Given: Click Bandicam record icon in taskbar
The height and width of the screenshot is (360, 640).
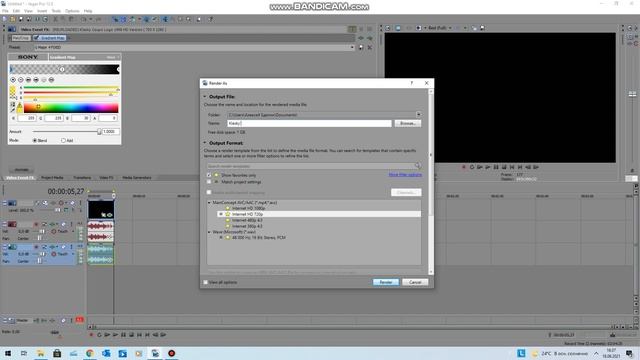Looking at the screenshot, I should click(171, 353).
